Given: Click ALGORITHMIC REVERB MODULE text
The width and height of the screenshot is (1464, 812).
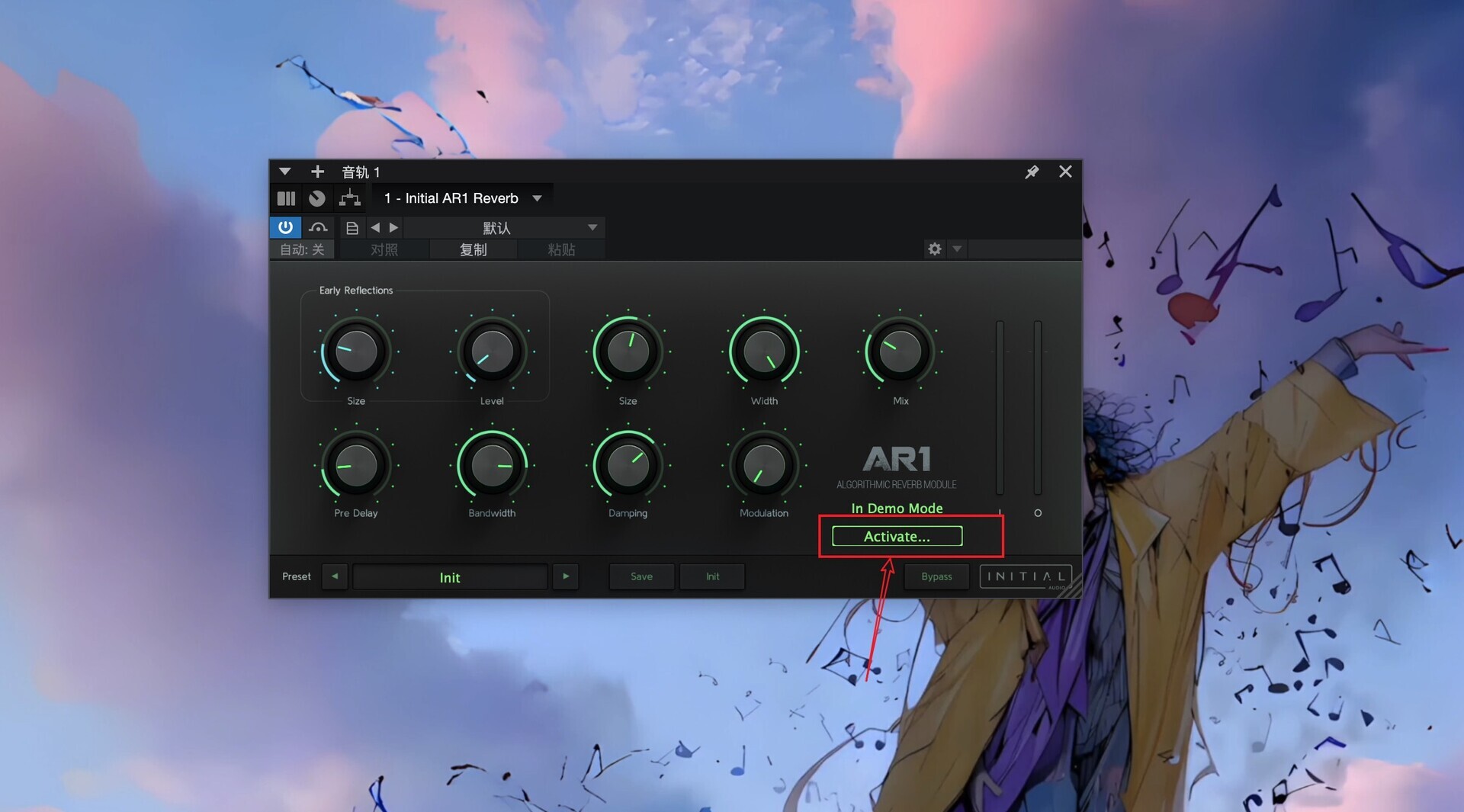Looking at the screenshot, I should click(x=897, y=485).
